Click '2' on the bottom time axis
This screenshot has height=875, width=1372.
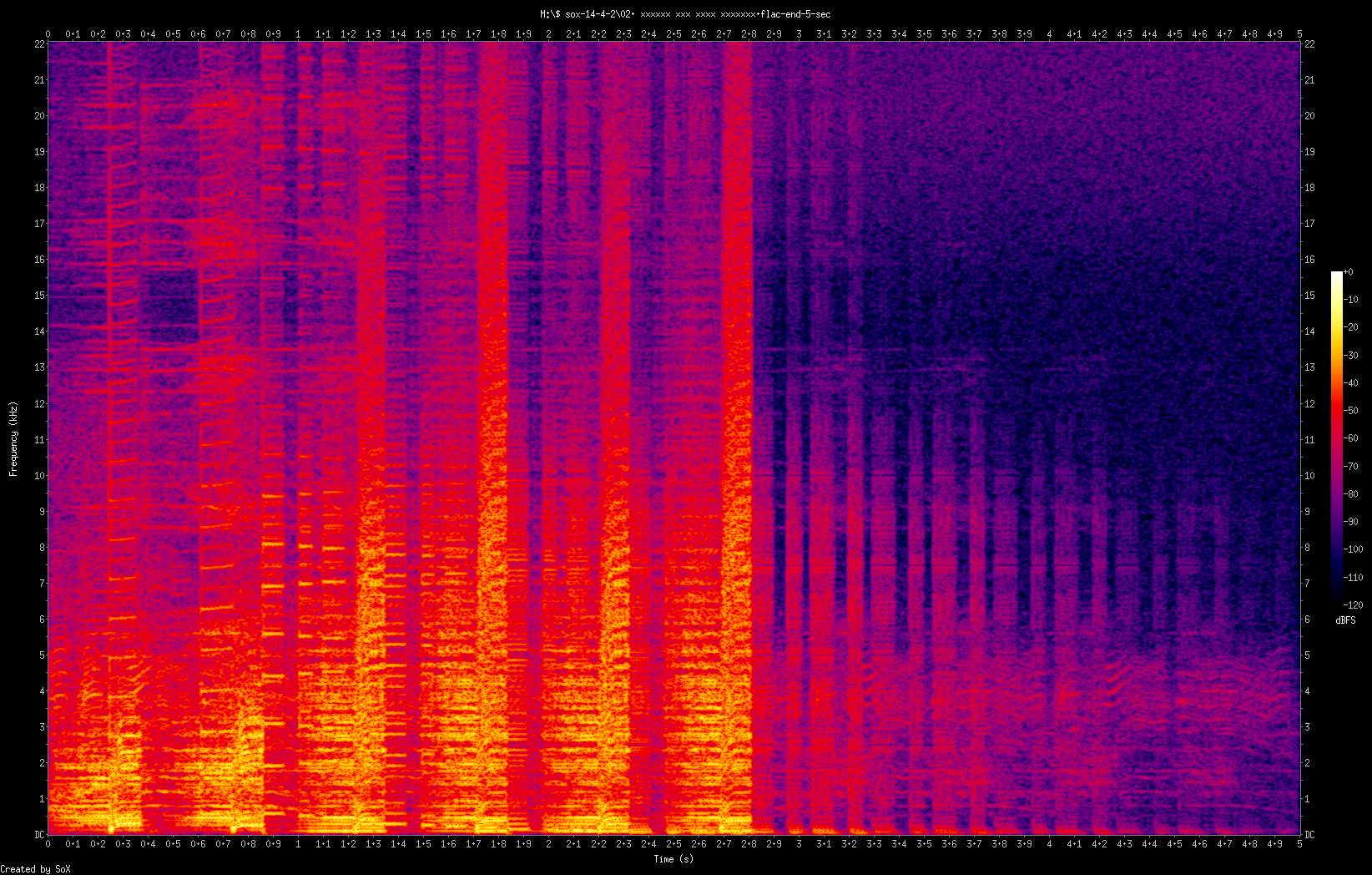(548, 844)
